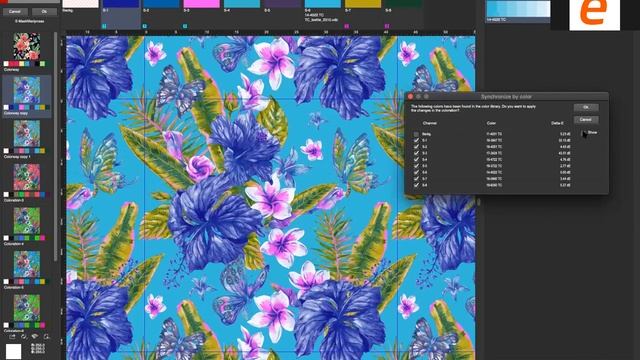
Task: Click the fourth icon below colorway list
Action: point(47,337)
